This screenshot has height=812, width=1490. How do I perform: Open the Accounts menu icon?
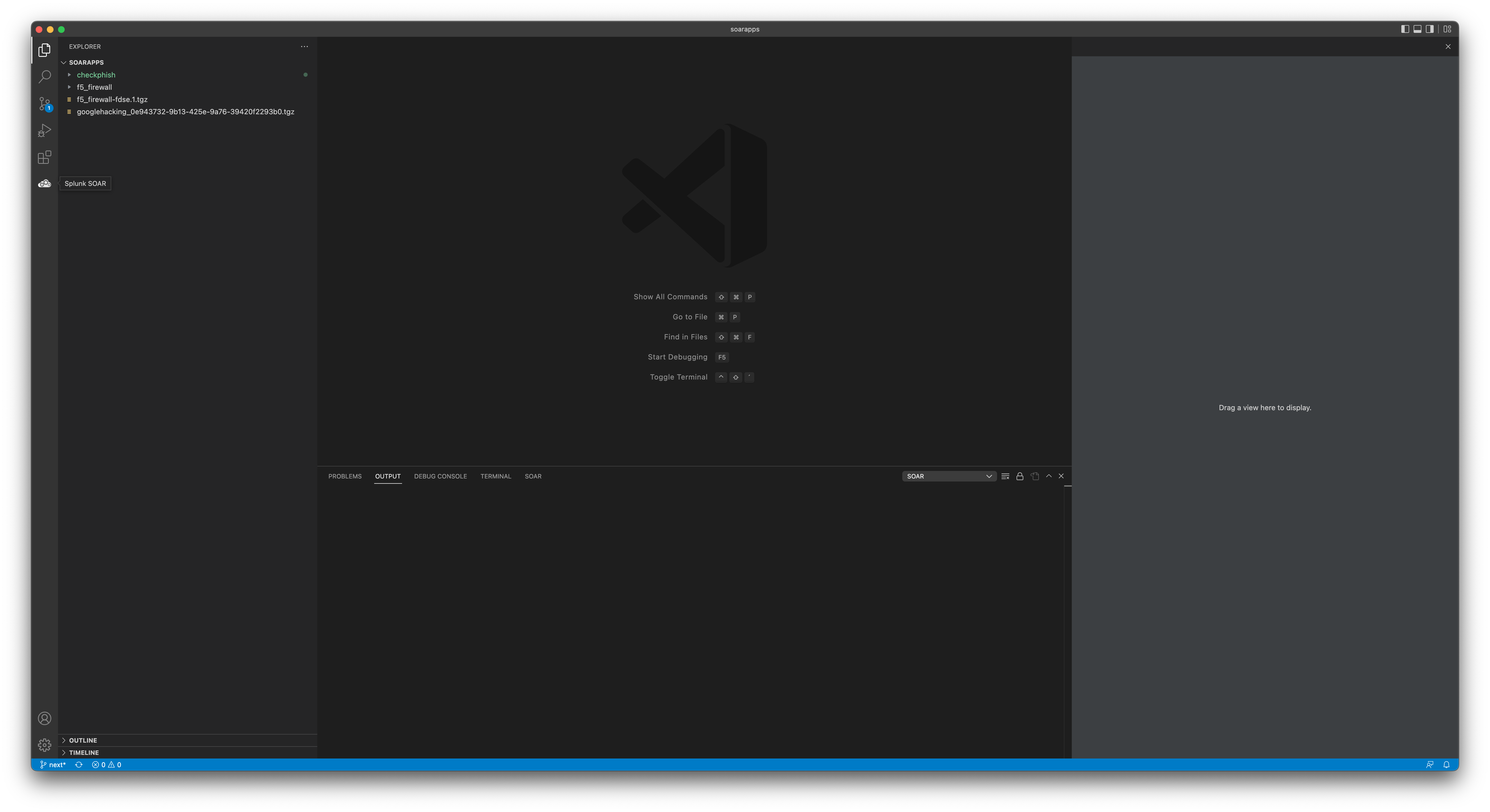[x=45, y=718]
